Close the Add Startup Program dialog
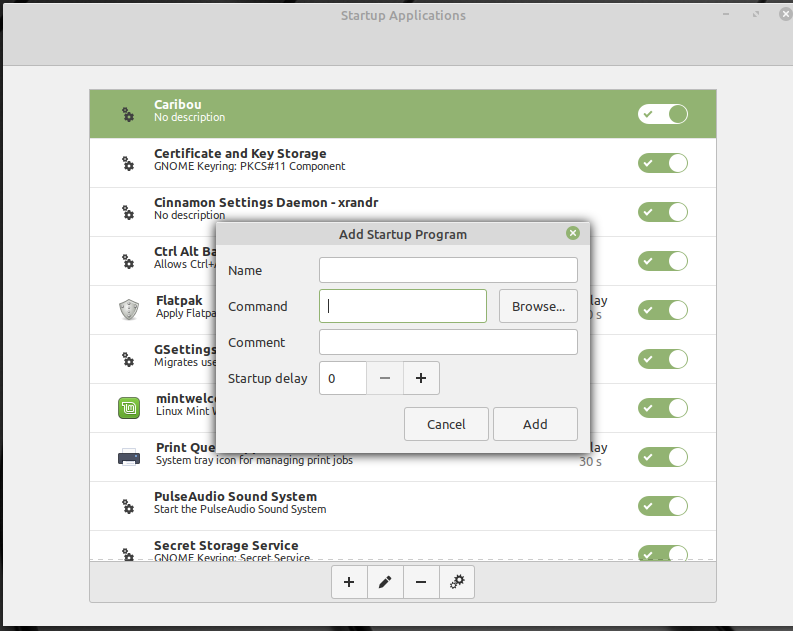Viewport: 793px width, 631px height. [x=572, y=233]
